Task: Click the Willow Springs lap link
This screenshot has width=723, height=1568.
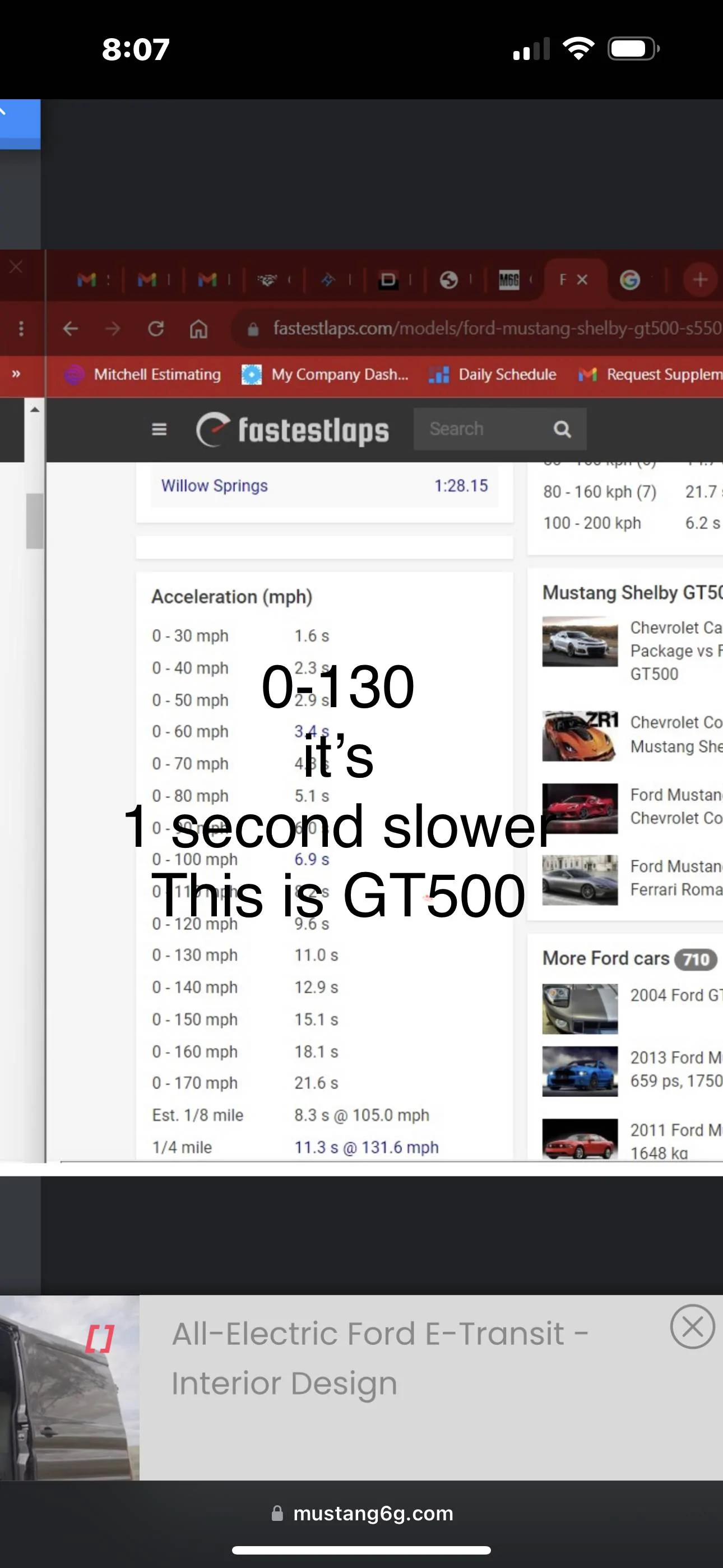Action: tap(214, 486)
